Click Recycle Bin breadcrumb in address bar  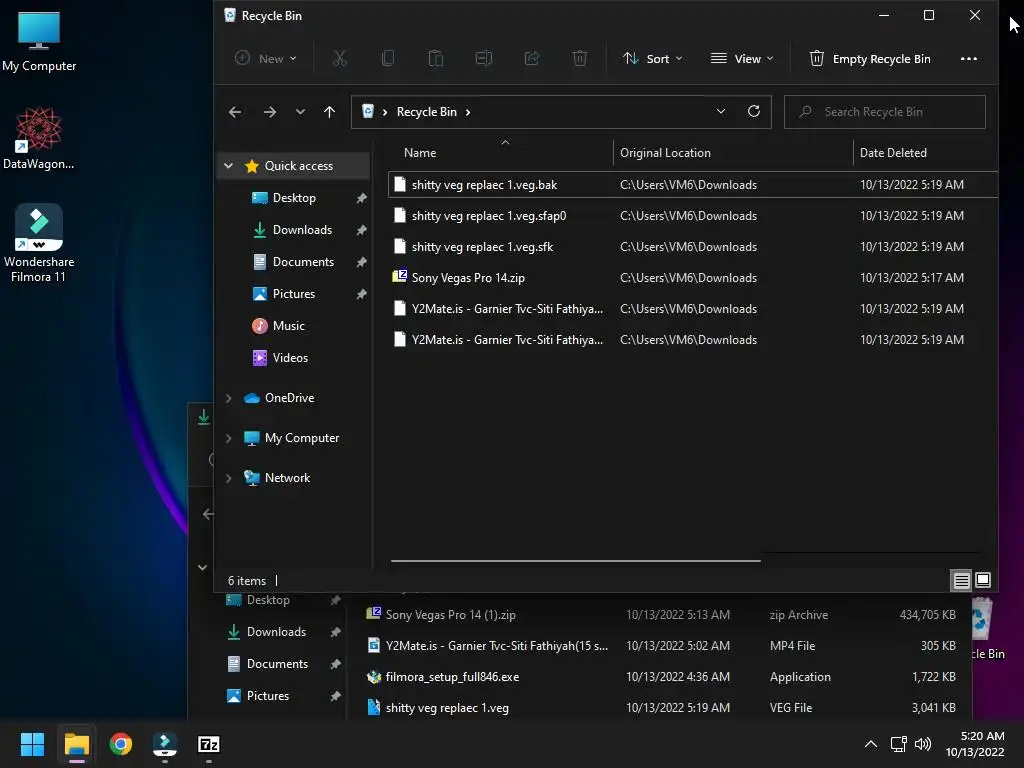(426, 112)
